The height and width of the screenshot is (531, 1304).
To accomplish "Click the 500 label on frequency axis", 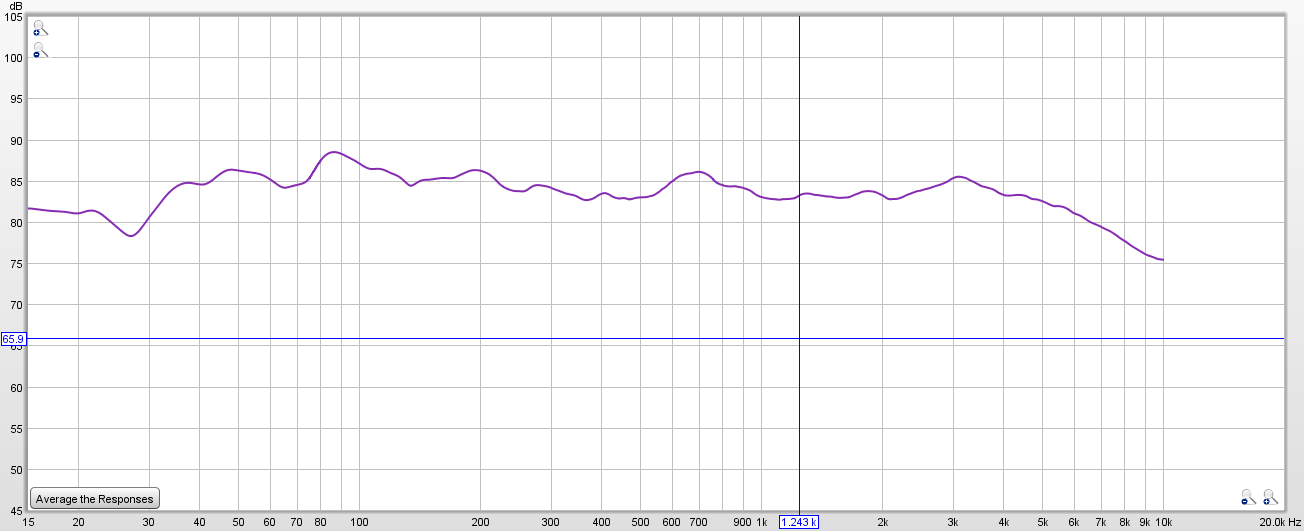I will (640, 522).
